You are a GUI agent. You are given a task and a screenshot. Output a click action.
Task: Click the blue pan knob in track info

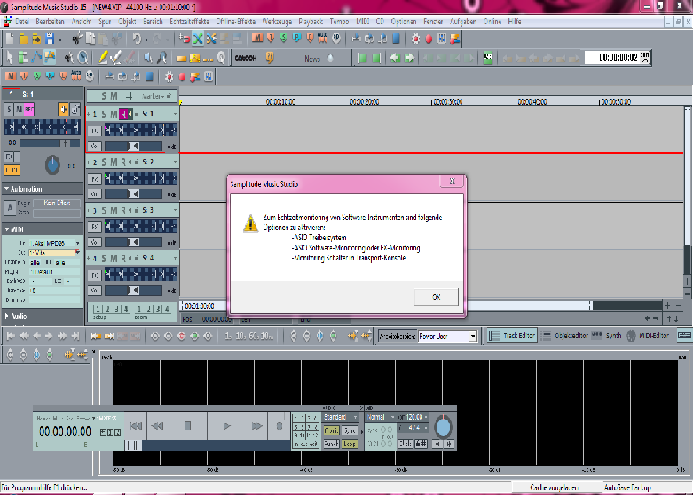pyautogui.click(x=53, y=165)
